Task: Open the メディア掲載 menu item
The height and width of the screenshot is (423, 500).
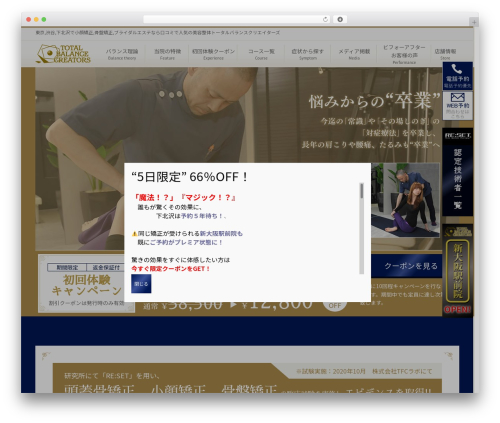Action: tap(354, 54)
